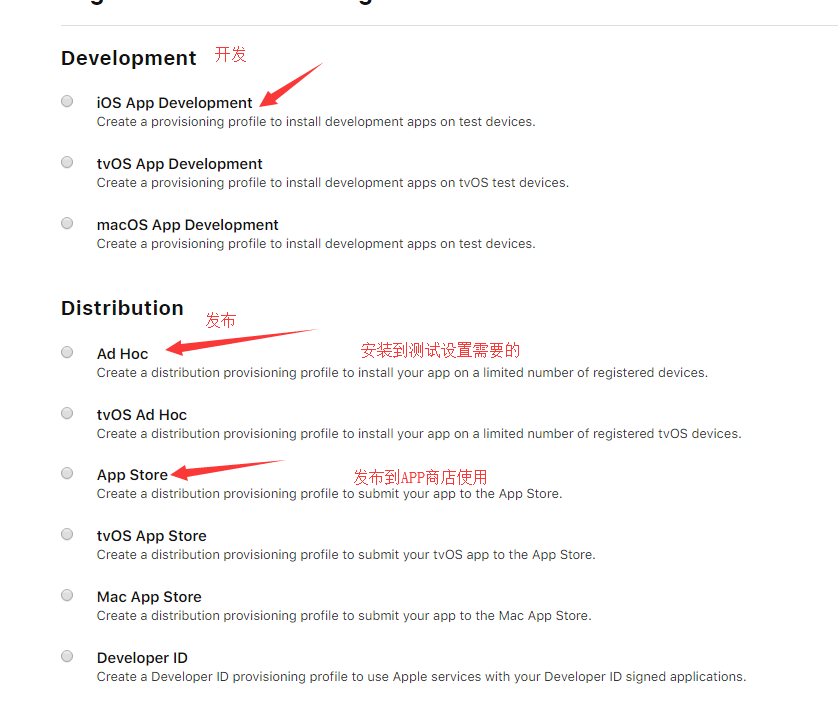Click the Development section heading
This screenshot has width=838, height=720.
(128, 58)
